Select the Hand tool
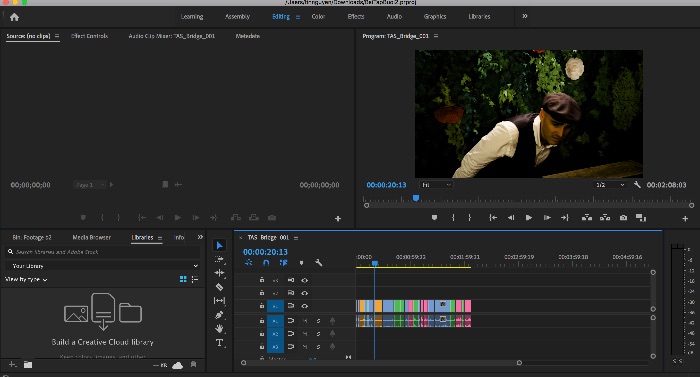This screenshot has height=377, width=700. [x=219, y=329]
